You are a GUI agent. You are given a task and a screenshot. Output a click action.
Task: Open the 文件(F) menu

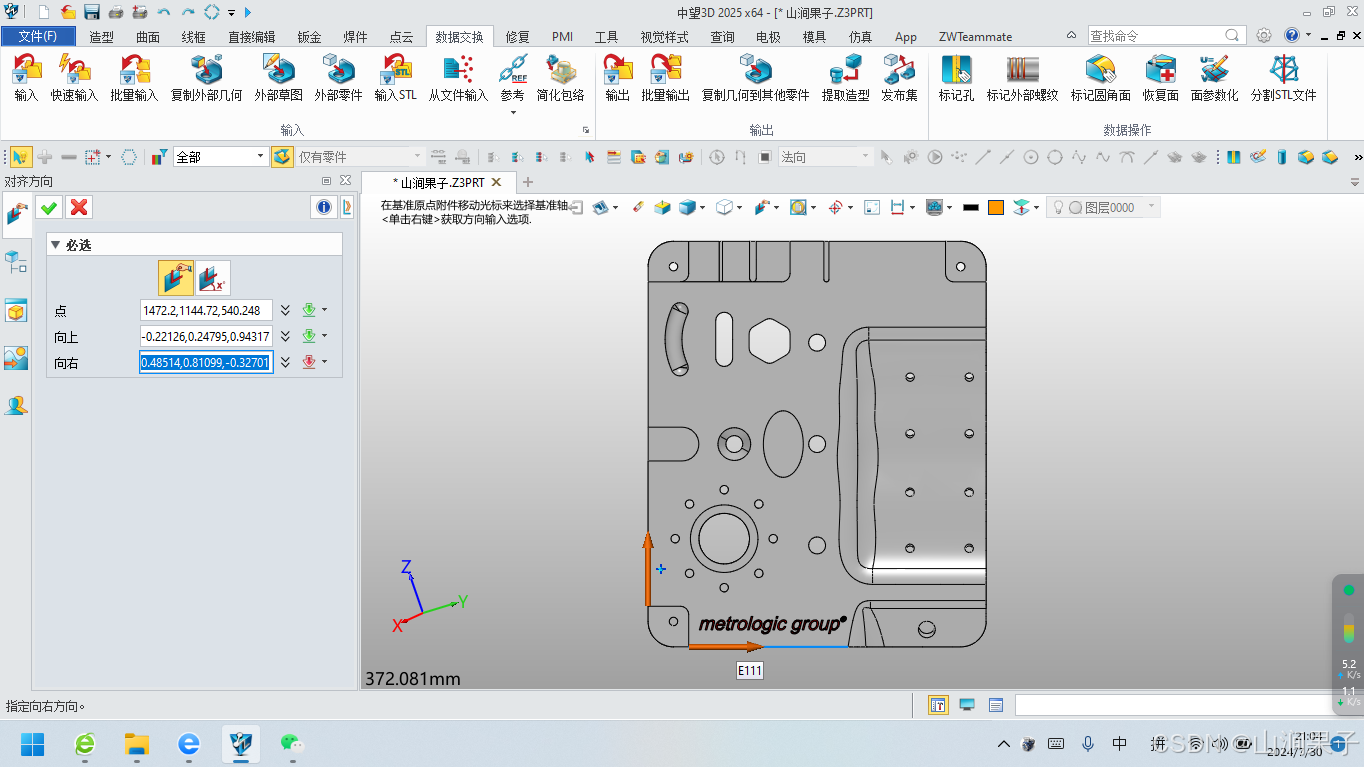click(38, 36)
